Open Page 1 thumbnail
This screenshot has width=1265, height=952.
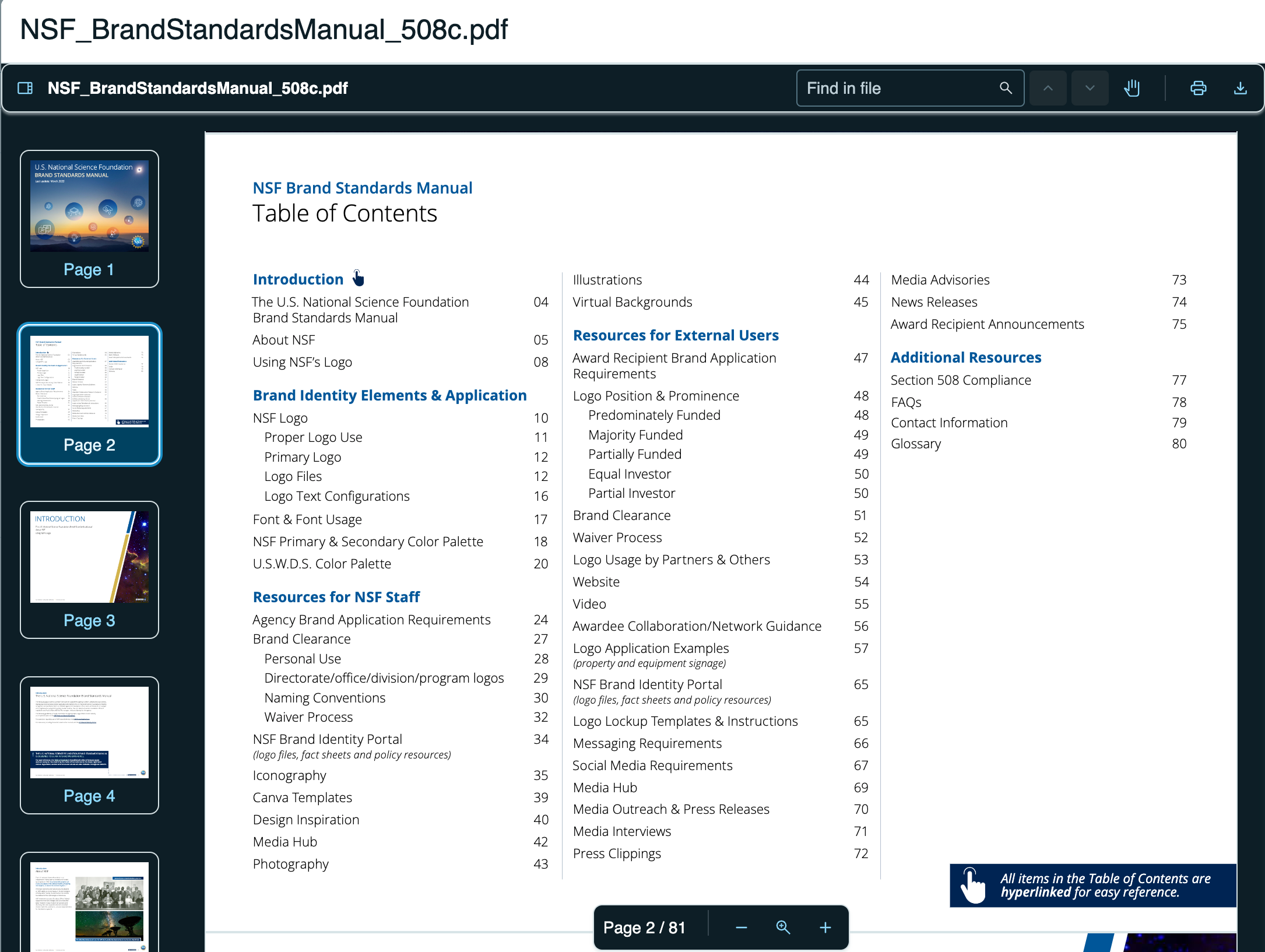[89, 219]
